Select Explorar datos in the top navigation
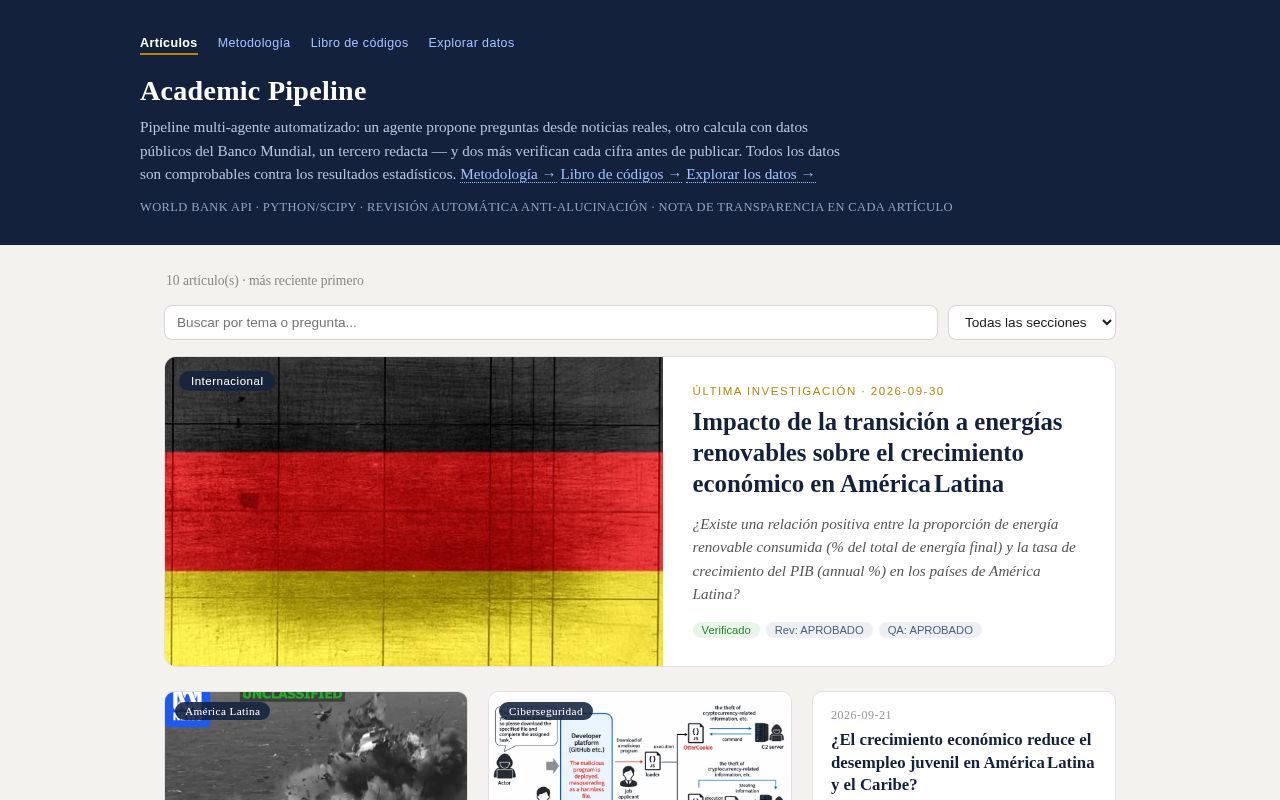The height and width of the screenshot is (800, 1280). pyautogui.click(x=471, y=43)
